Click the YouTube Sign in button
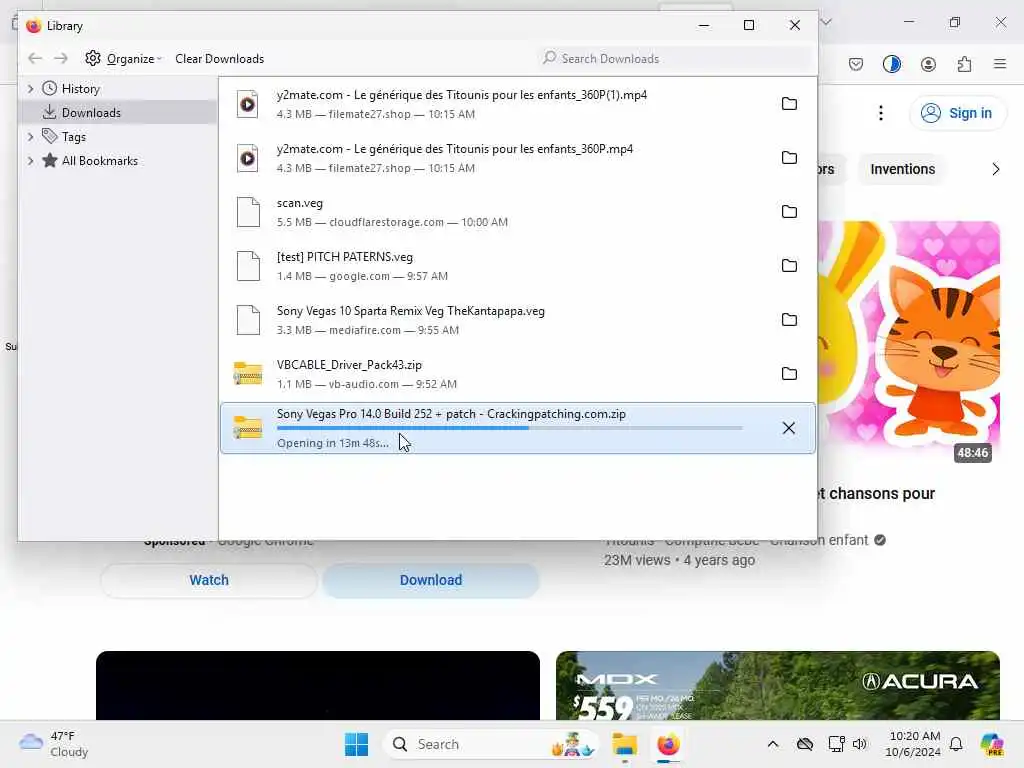 click(x=958, y=113)
